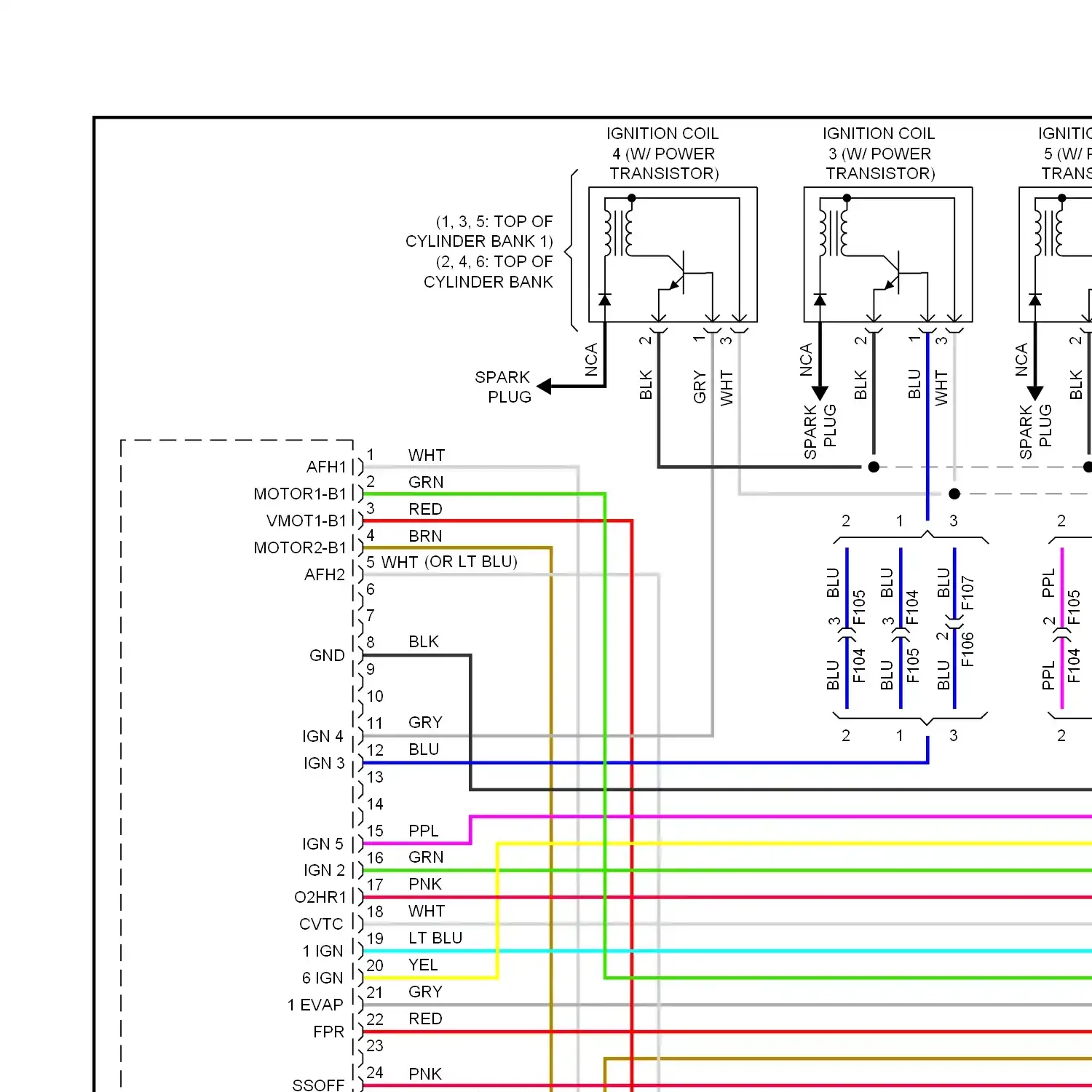The width and height of the screenshot is (1092, 1092).
Task: Click the BRN wire label on pin 4
Action: click(425, 536)
